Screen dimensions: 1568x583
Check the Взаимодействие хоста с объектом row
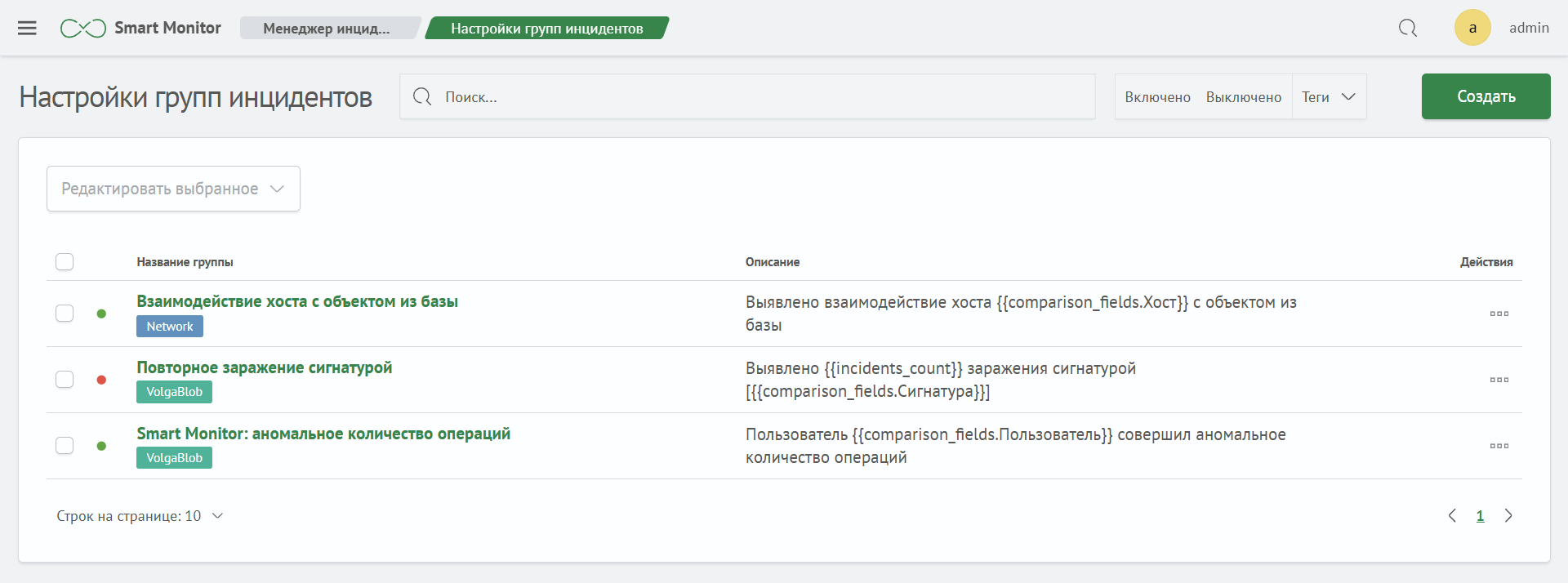pos(65,314)
